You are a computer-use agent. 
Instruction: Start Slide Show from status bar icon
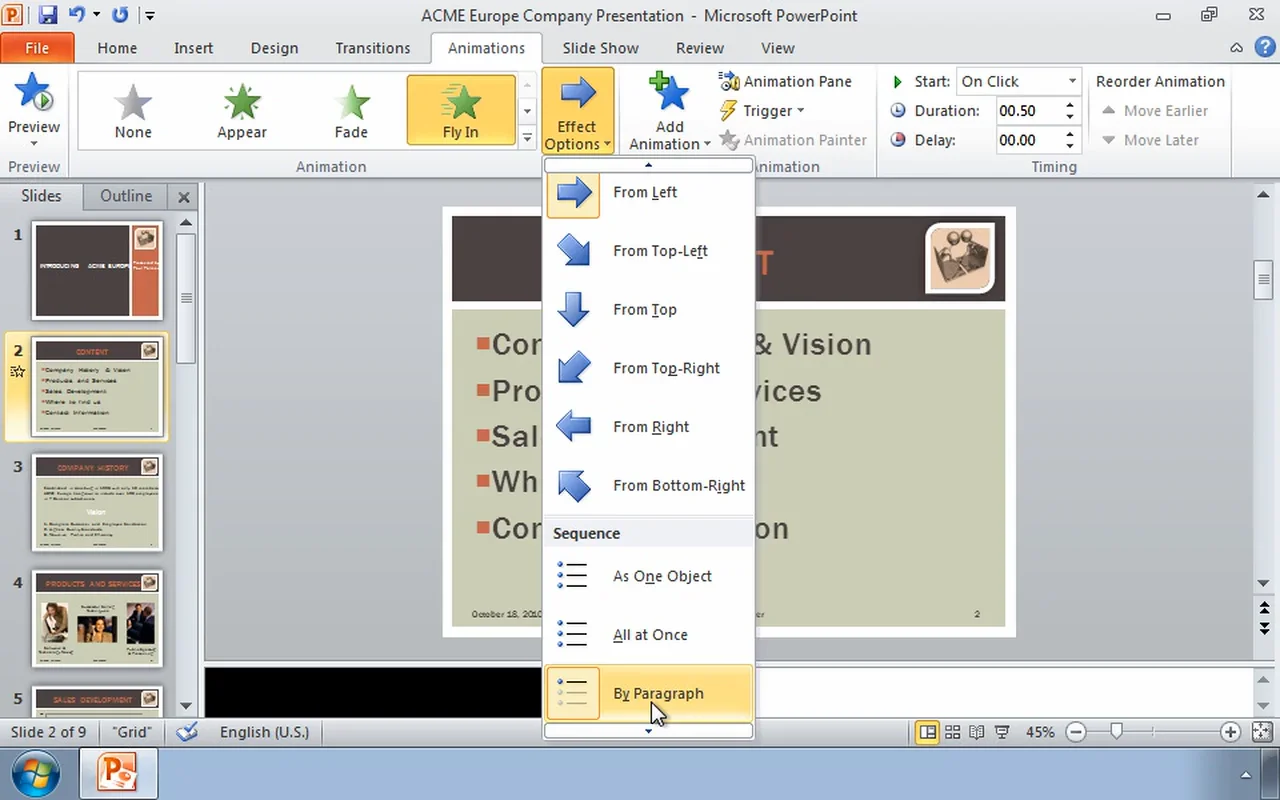(1002, 732)
